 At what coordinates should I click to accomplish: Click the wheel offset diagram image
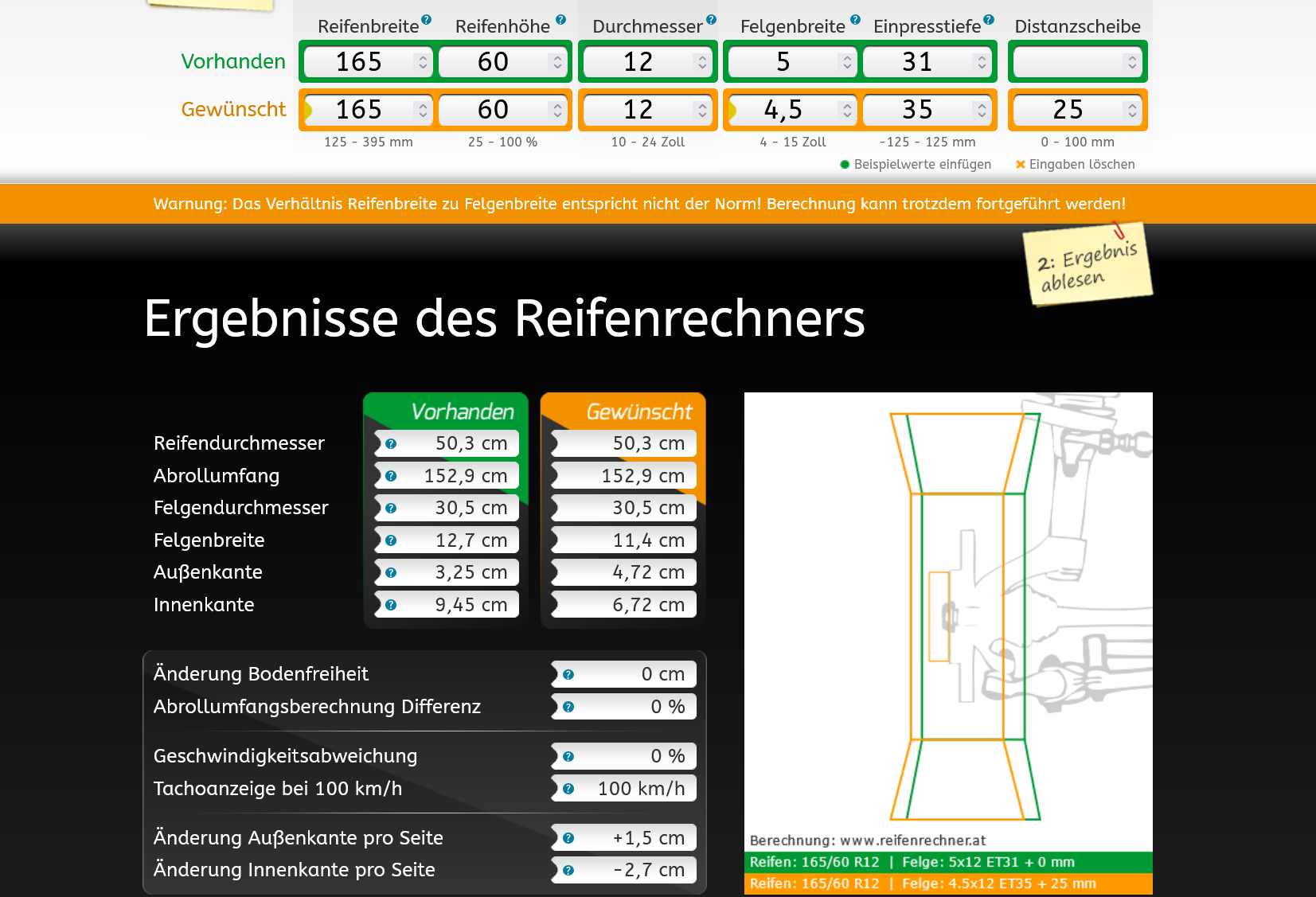pyautogui.click(x=948, y=621)
